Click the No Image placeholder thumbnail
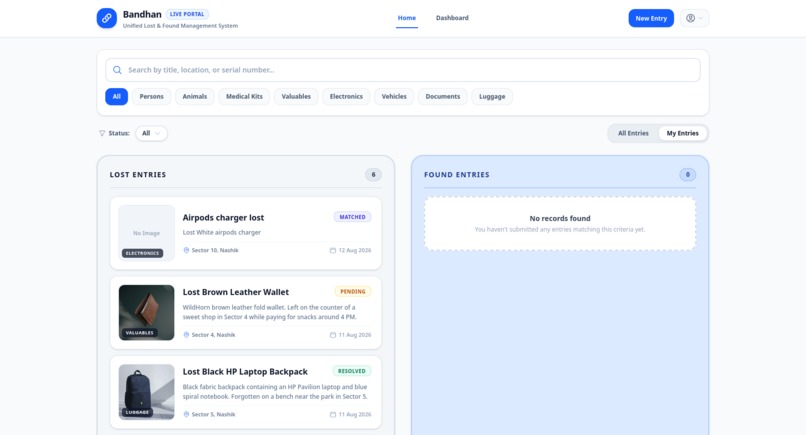 146,233
